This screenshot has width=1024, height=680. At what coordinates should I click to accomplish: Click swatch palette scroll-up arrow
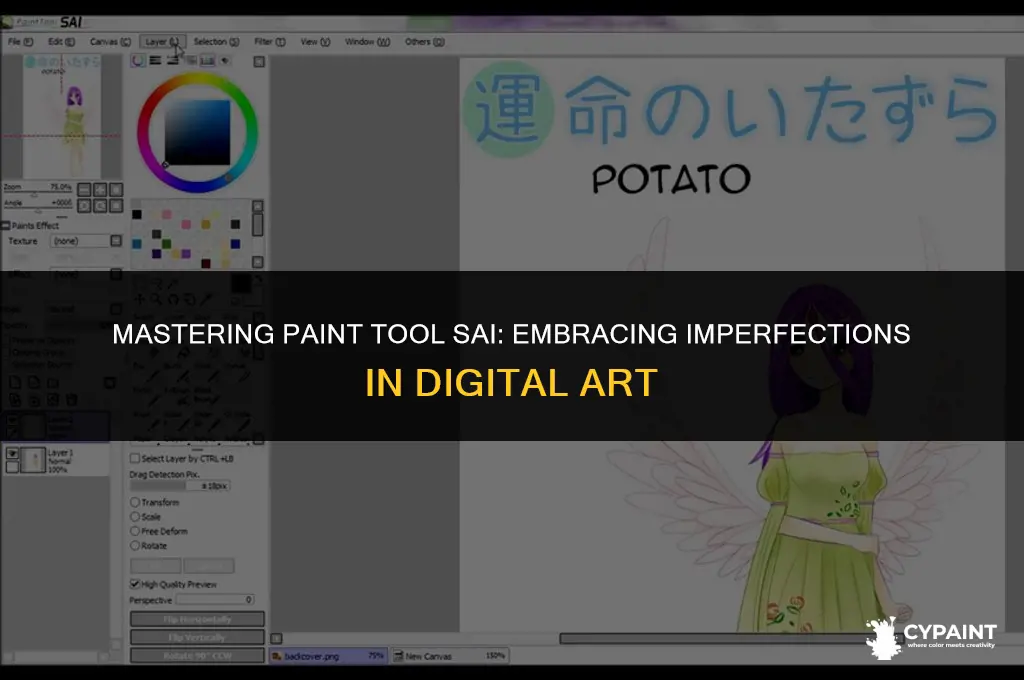point(258,206)
